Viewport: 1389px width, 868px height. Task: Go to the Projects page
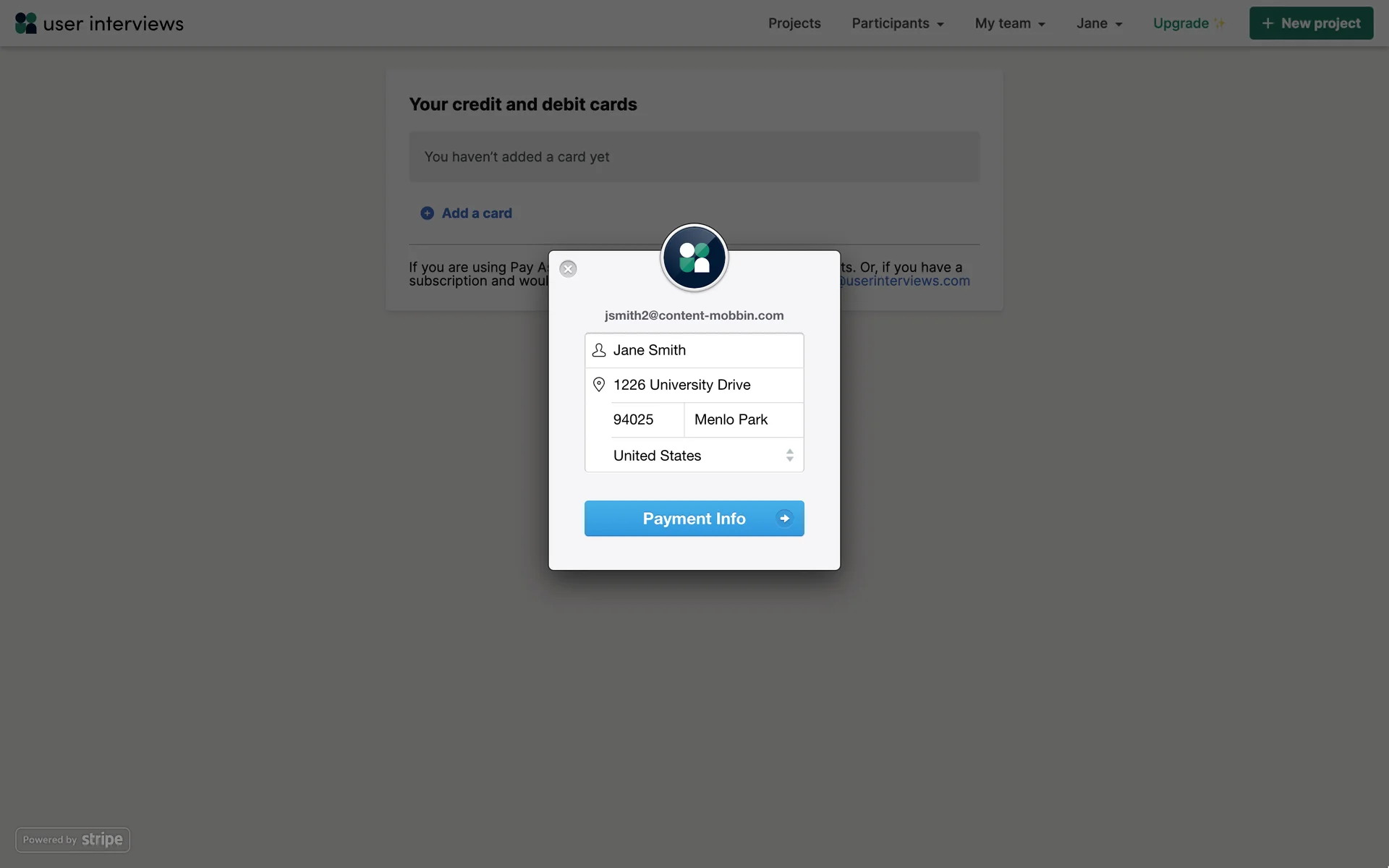tap(794, 23)
